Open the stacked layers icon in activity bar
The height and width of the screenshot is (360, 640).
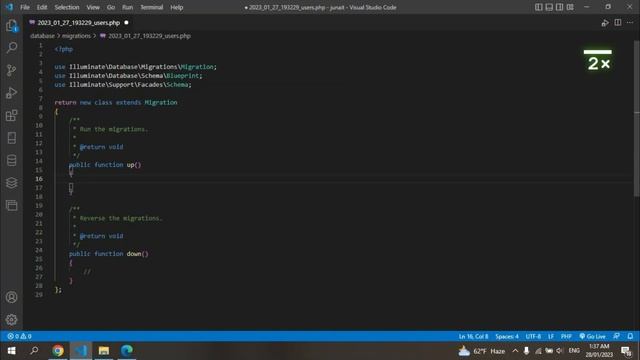point(11,182)
